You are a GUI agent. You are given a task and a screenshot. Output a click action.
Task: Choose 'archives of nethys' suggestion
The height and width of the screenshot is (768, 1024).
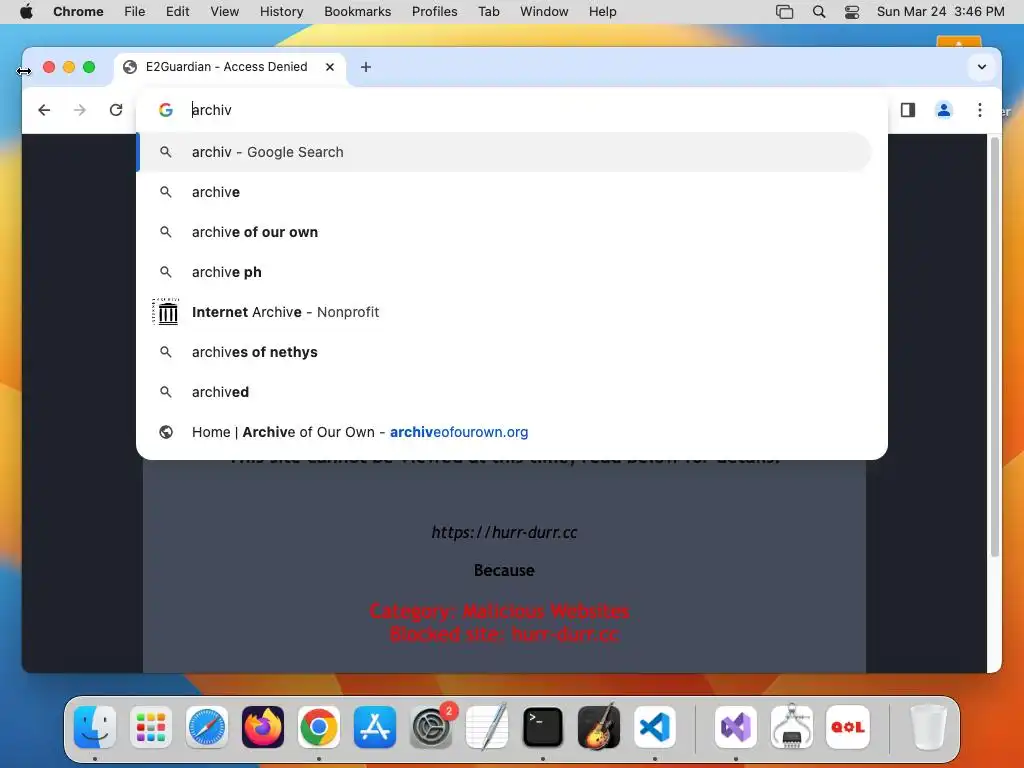(505, 352)
